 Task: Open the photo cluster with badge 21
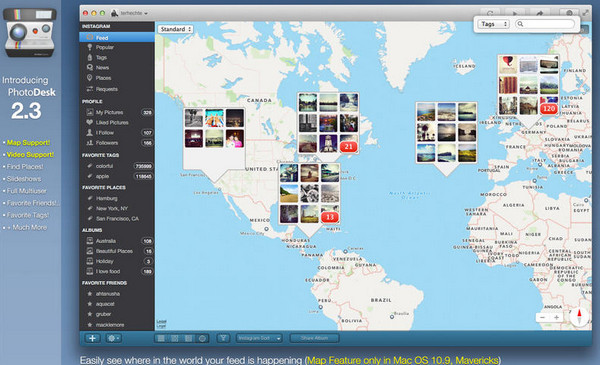coord(328,123)
